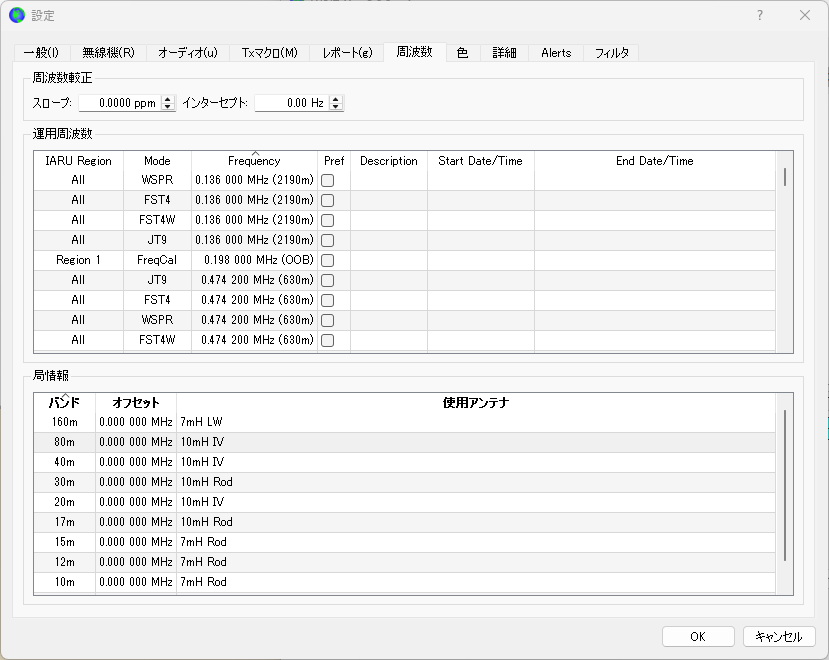Toggle Pref checkbox for JT9 0.136 MHz
This screenshot has height=660, width=829.
[328, 240]
